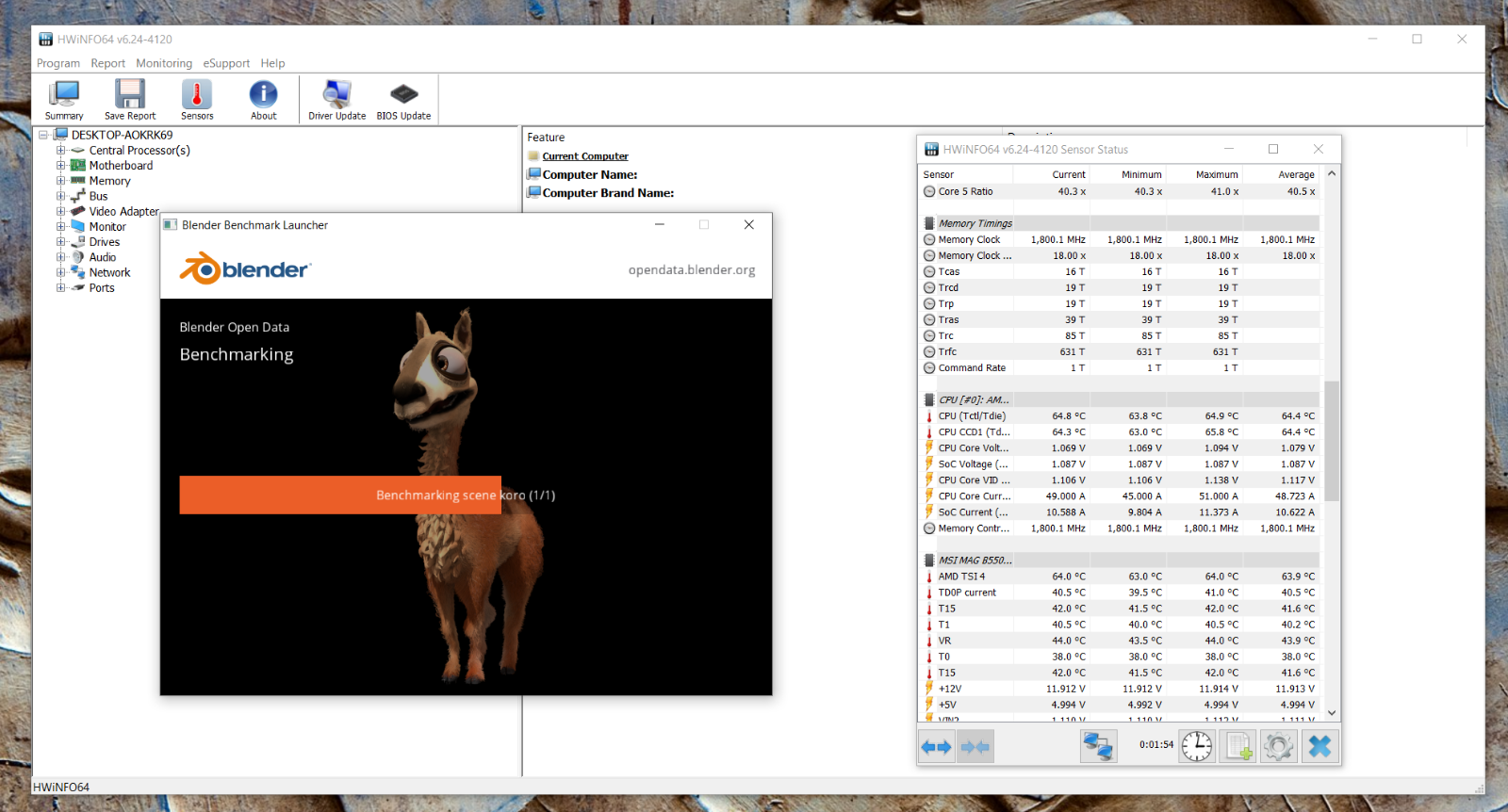Click the collapse columns arrows icon
Screen dimensions: 1508x812
[x=975, y=747]
